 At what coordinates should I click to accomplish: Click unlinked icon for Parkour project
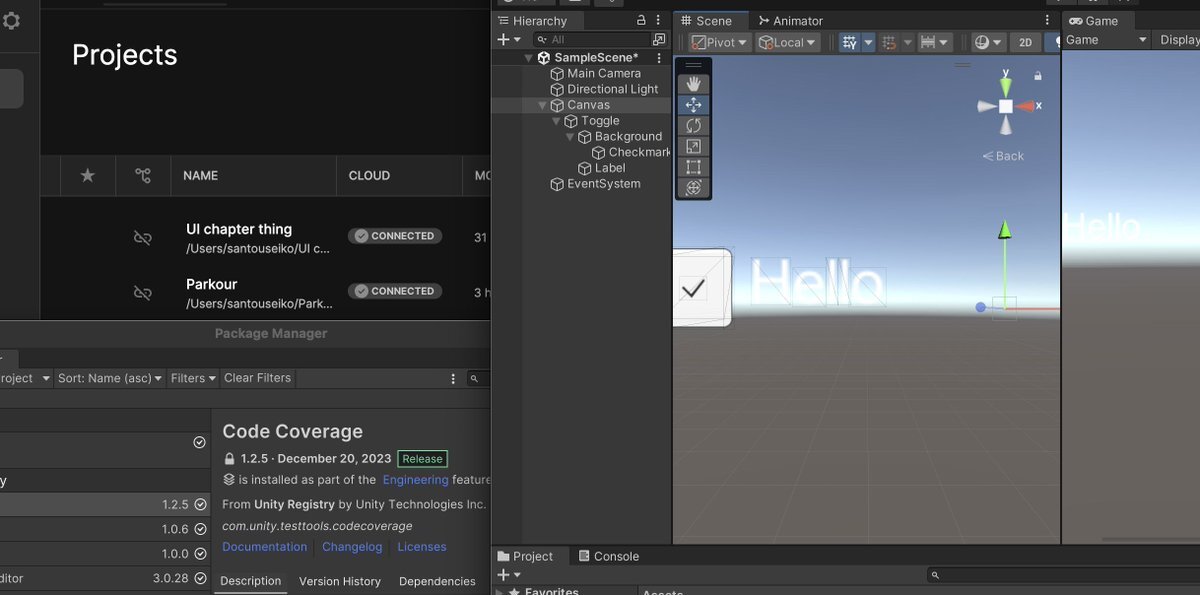point(143,293)
